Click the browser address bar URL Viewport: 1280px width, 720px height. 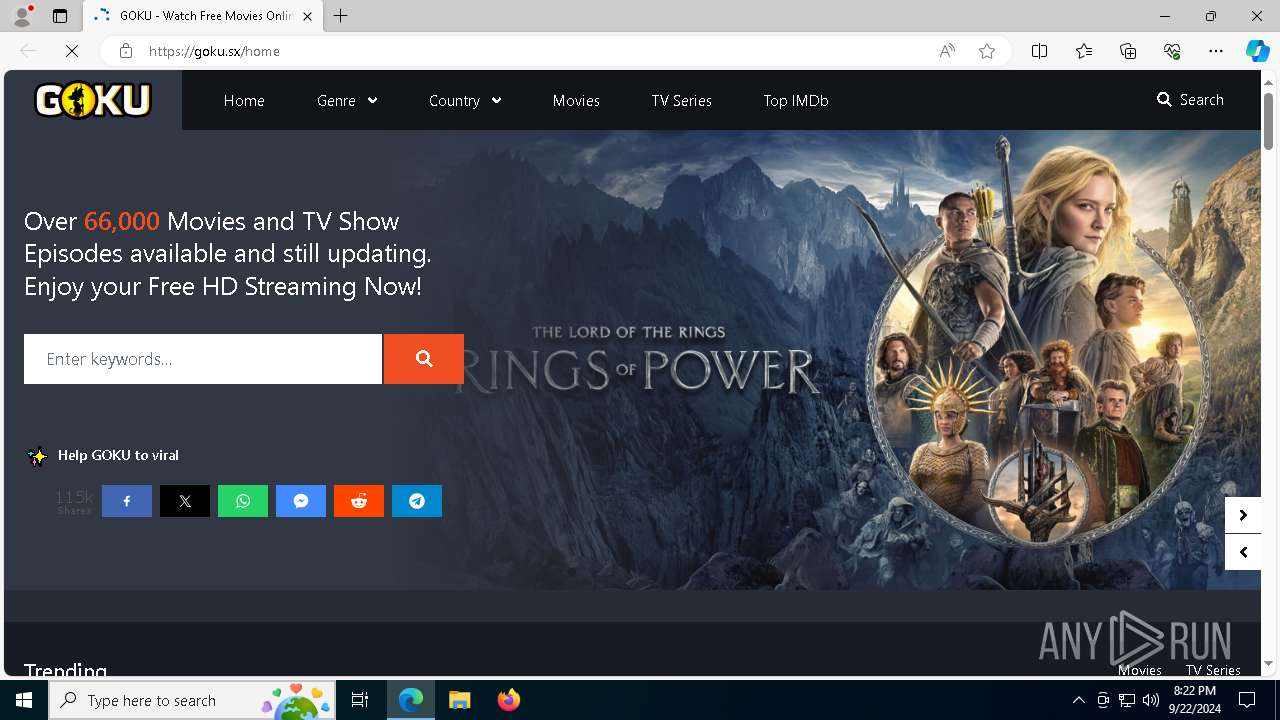point(214,51)
